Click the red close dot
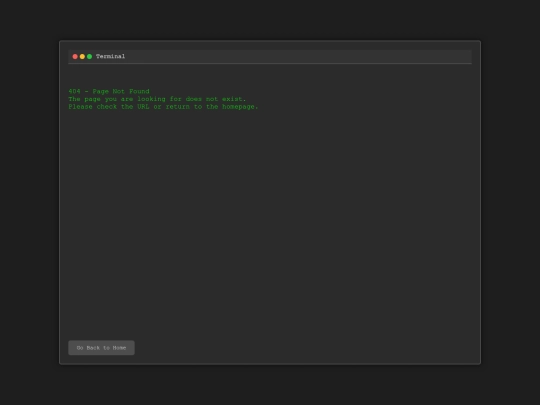The width and height of the screenshot is (540, 405). (x=75, y=56)
